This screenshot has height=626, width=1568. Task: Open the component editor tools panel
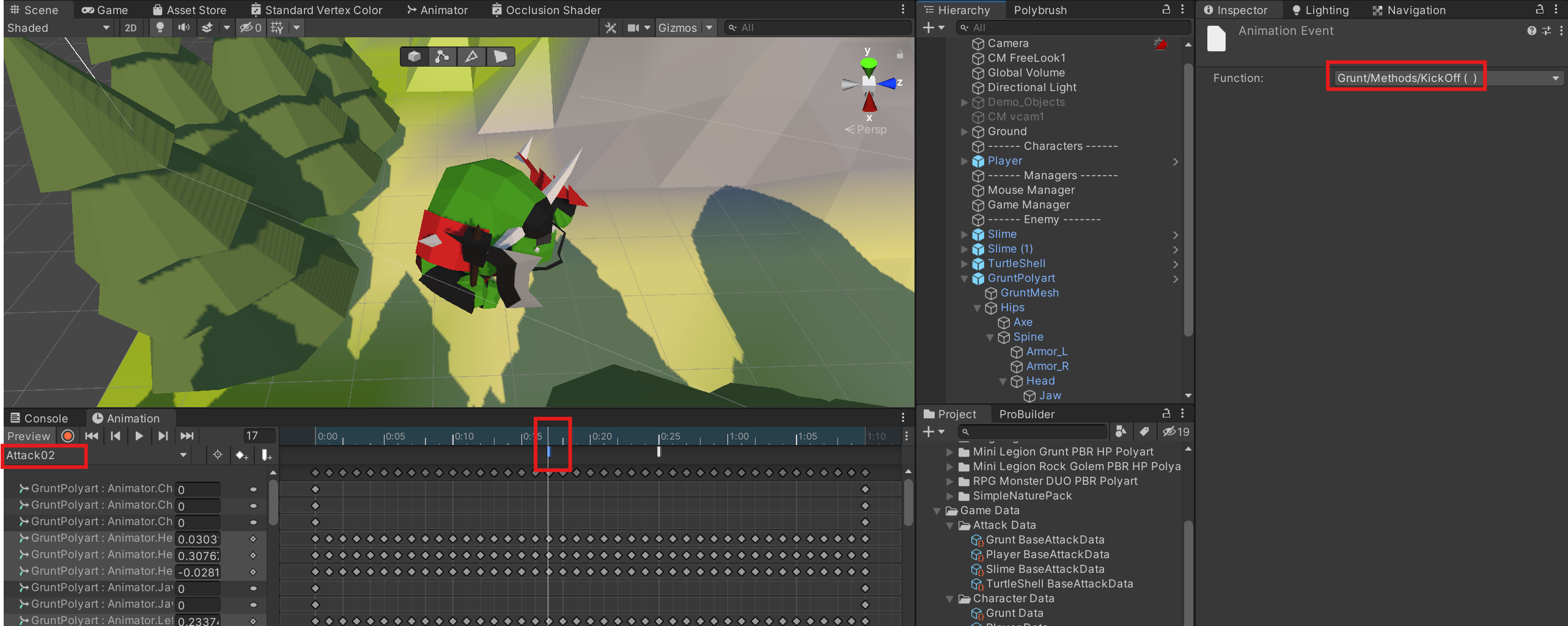(610, 28)
